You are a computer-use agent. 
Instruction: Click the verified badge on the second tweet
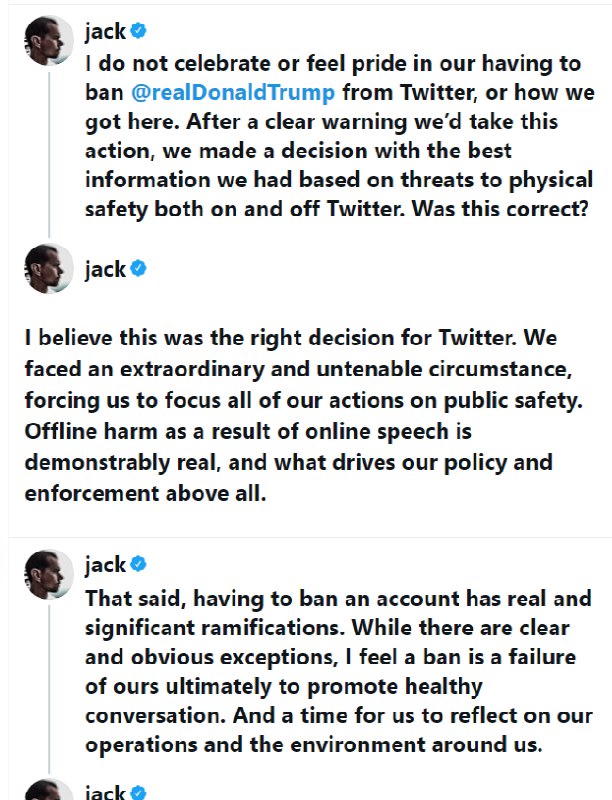point(139,270)
